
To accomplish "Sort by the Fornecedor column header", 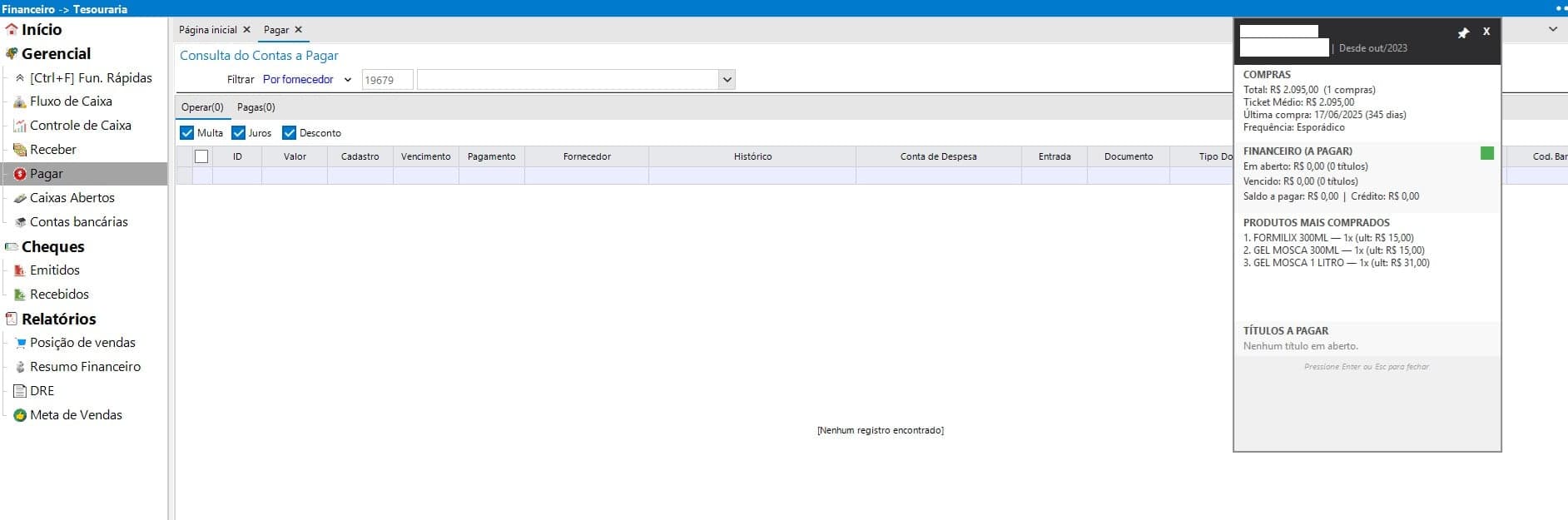I will pos(587,156).
